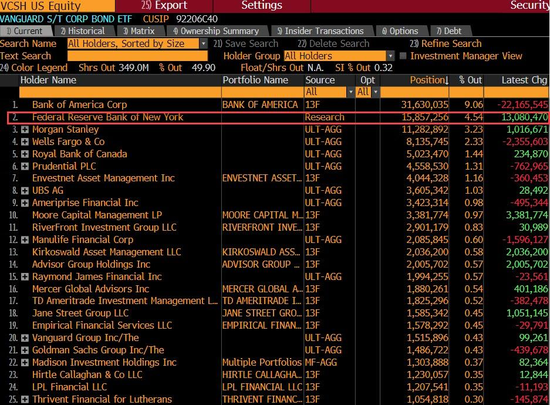Click plus icon beside Goldman Sachs Group
The height and width of the screenshot is (405, 550).
pos(25,350)
